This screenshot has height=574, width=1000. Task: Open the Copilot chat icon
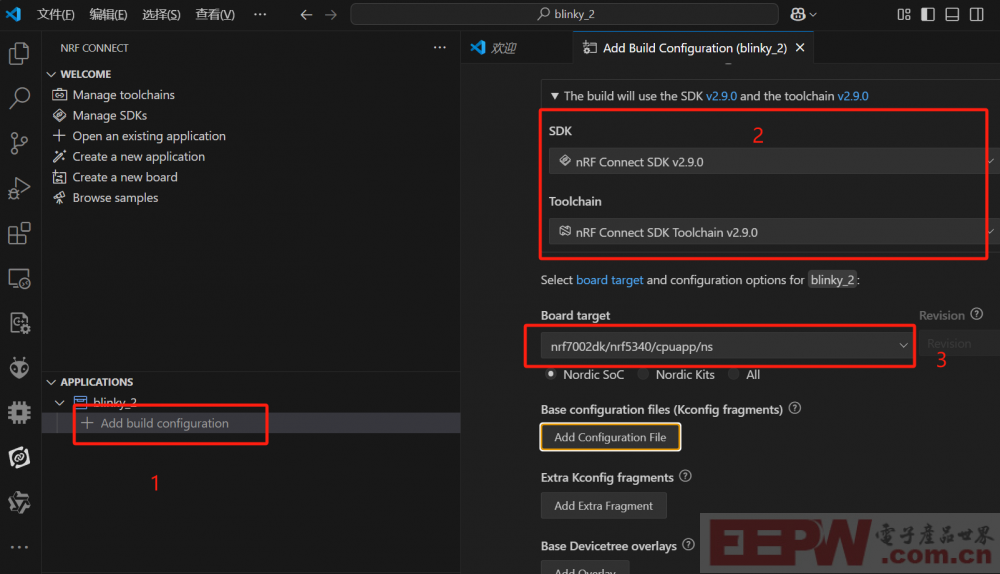pyautogui.click(x=798, y=14)
